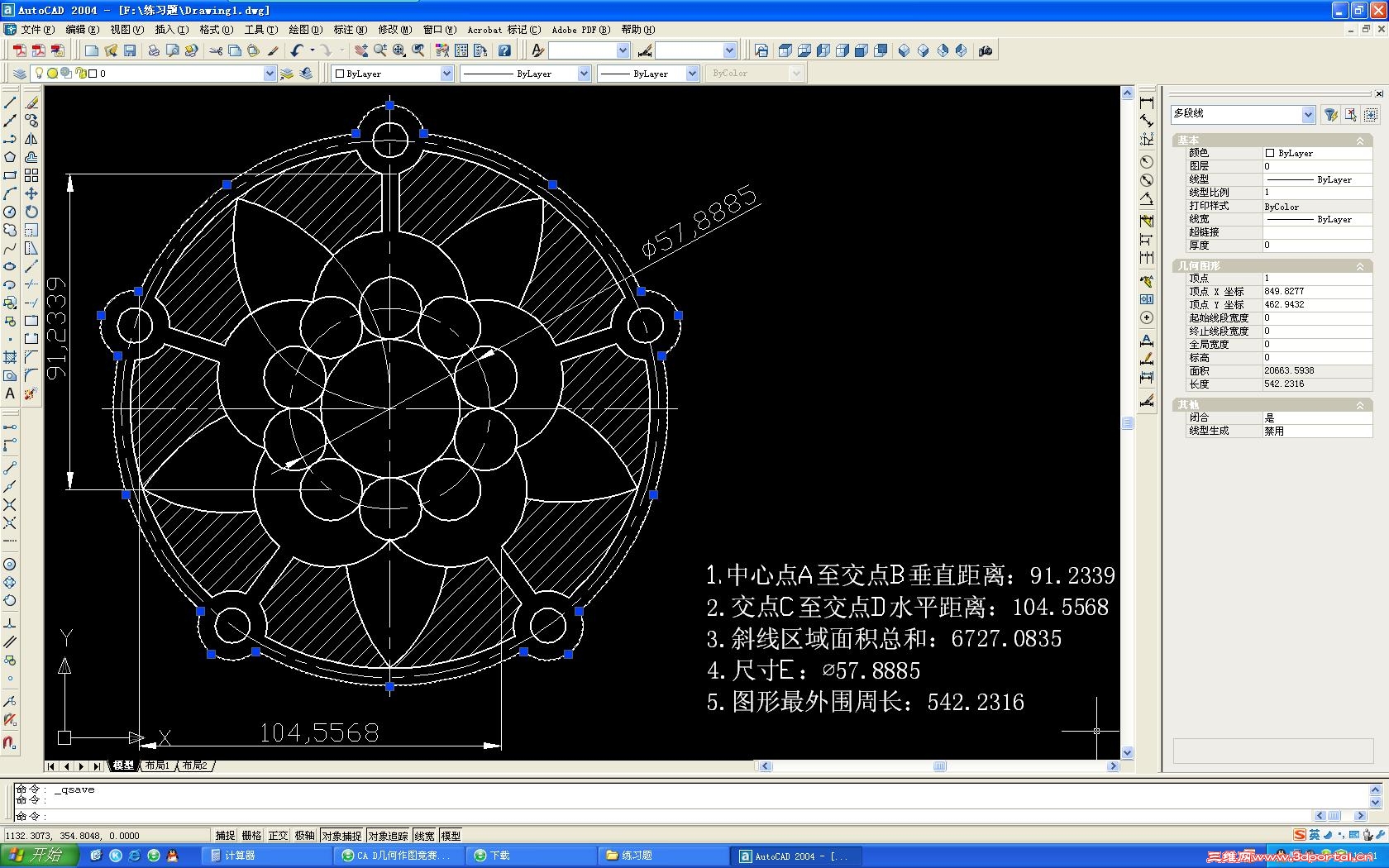The height and width of the screenshot is (868, 1389).
Task: Toggle 对象追踪 object tracking in status bar
Action: [x=389, y=836]
